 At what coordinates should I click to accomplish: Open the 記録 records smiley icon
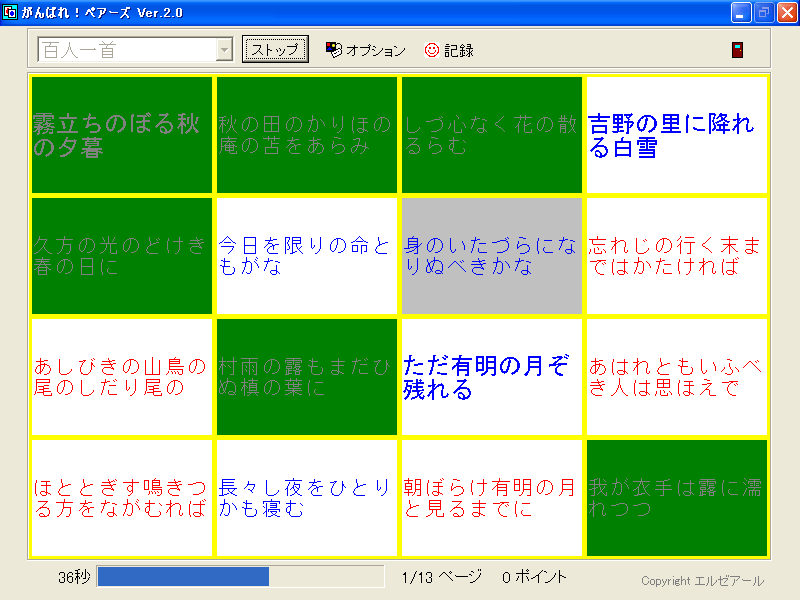tap(432, 50)
